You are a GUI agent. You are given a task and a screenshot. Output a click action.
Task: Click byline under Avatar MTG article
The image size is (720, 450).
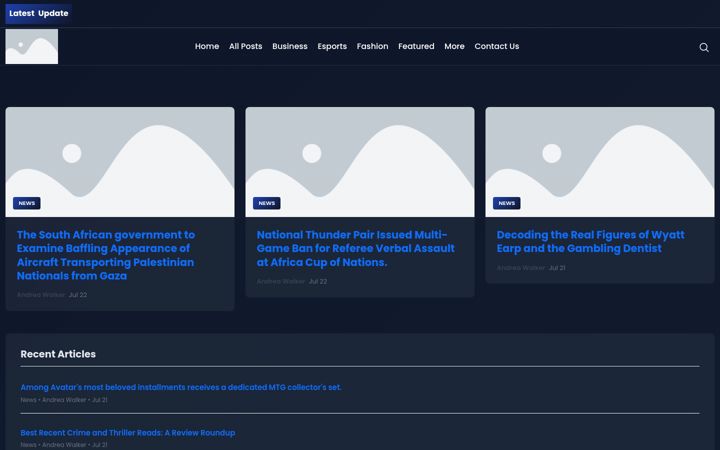click(x=64, y=400)
